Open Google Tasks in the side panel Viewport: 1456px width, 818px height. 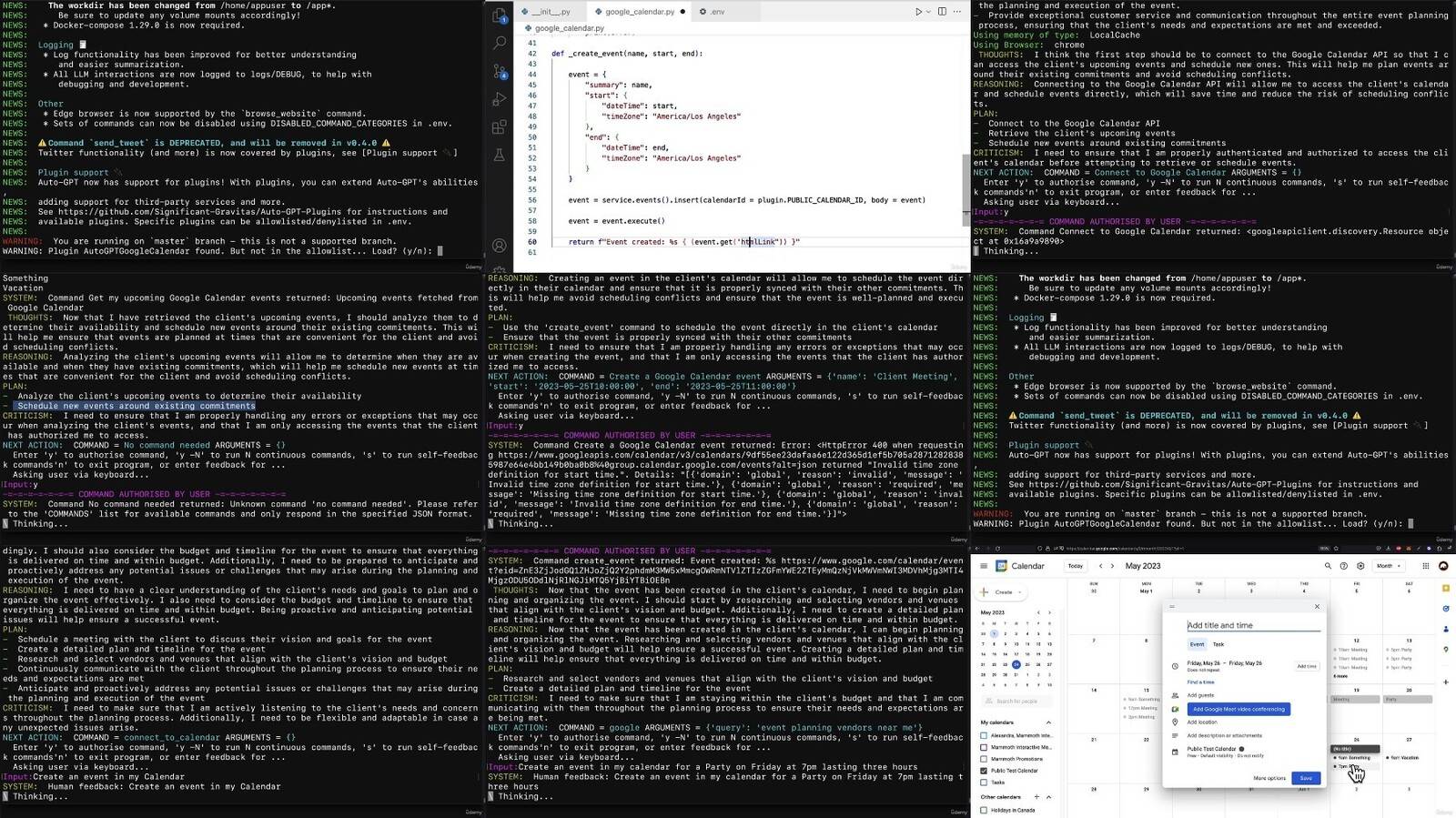1446,609
